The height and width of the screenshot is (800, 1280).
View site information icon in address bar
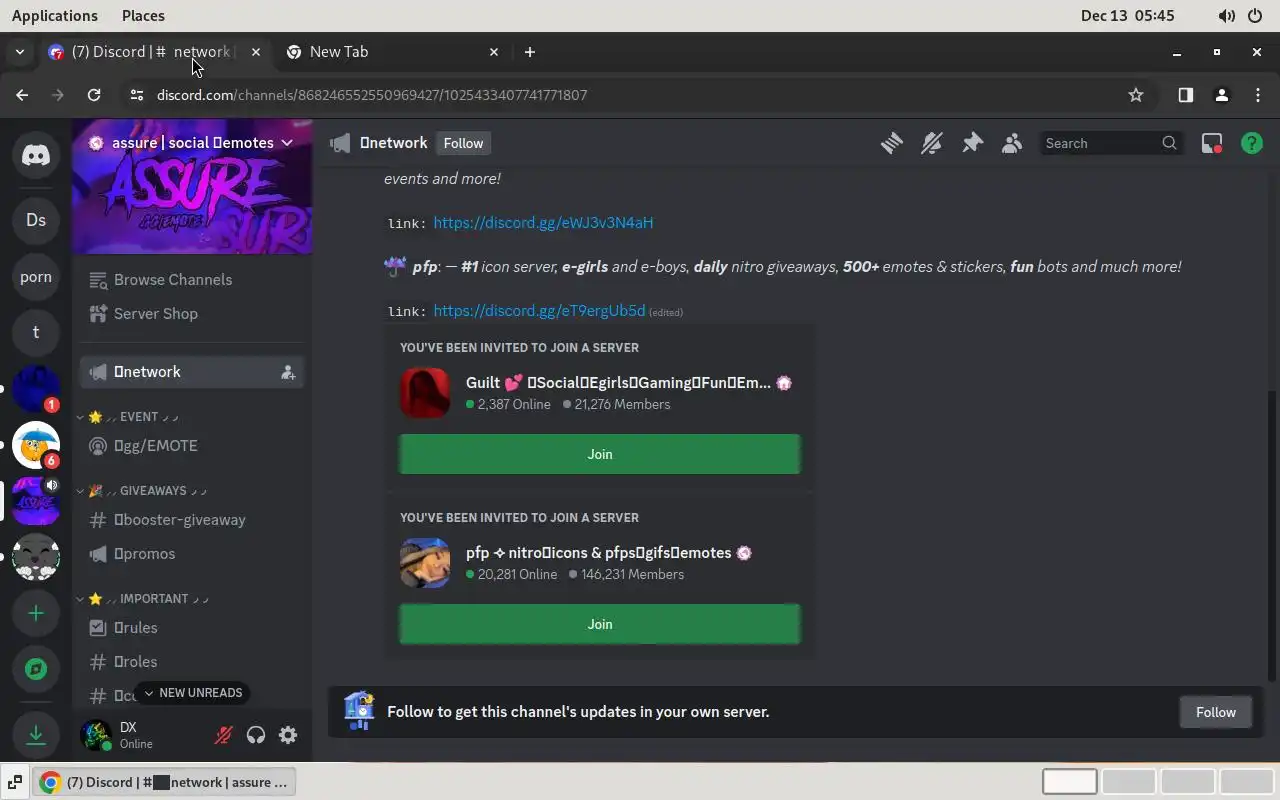137,95
